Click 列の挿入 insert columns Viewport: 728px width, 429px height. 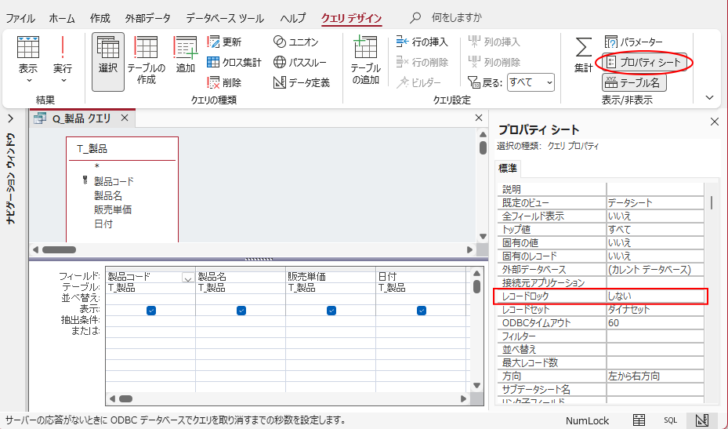point(494,42)
